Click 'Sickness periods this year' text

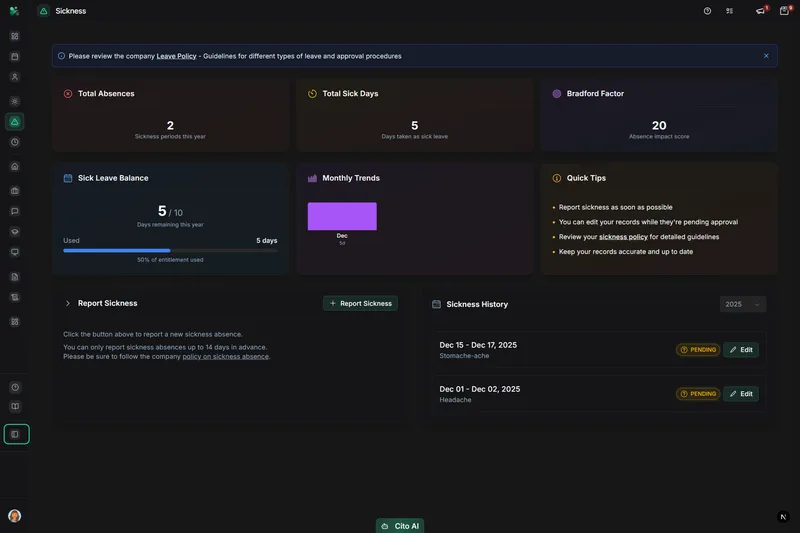pos(170,137)
